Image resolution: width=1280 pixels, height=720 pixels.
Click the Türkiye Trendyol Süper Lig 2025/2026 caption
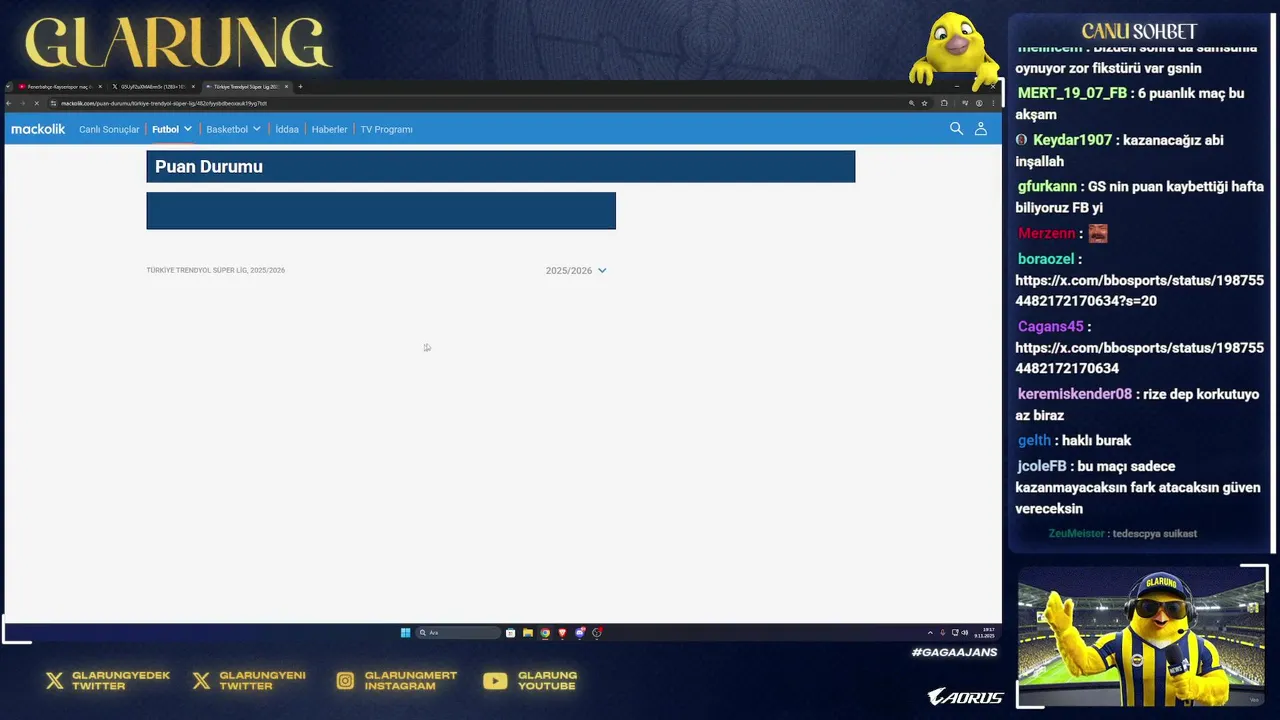coord(216,270)
